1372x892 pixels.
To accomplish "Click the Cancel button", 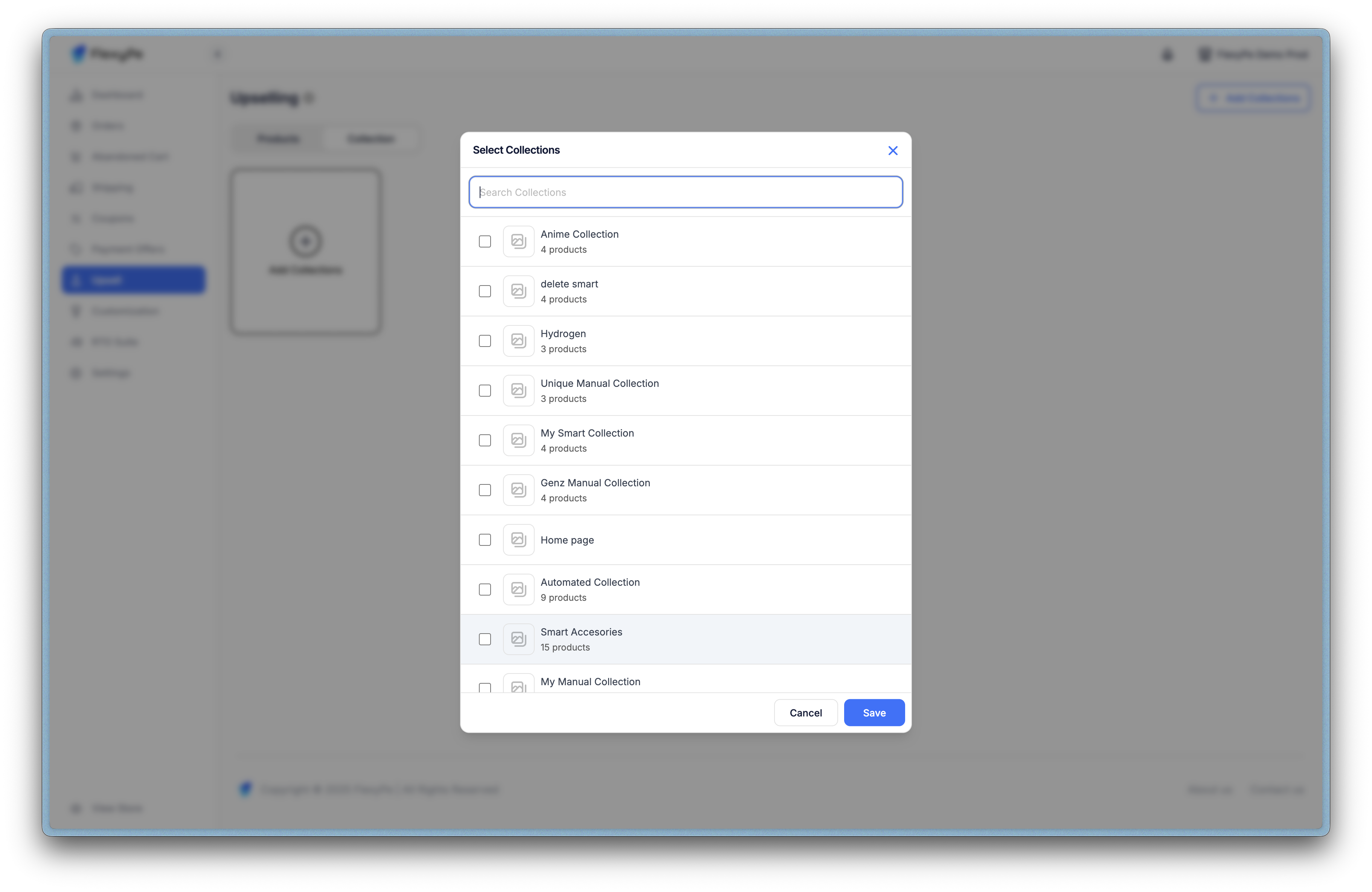I will click(x=805, y=713).
